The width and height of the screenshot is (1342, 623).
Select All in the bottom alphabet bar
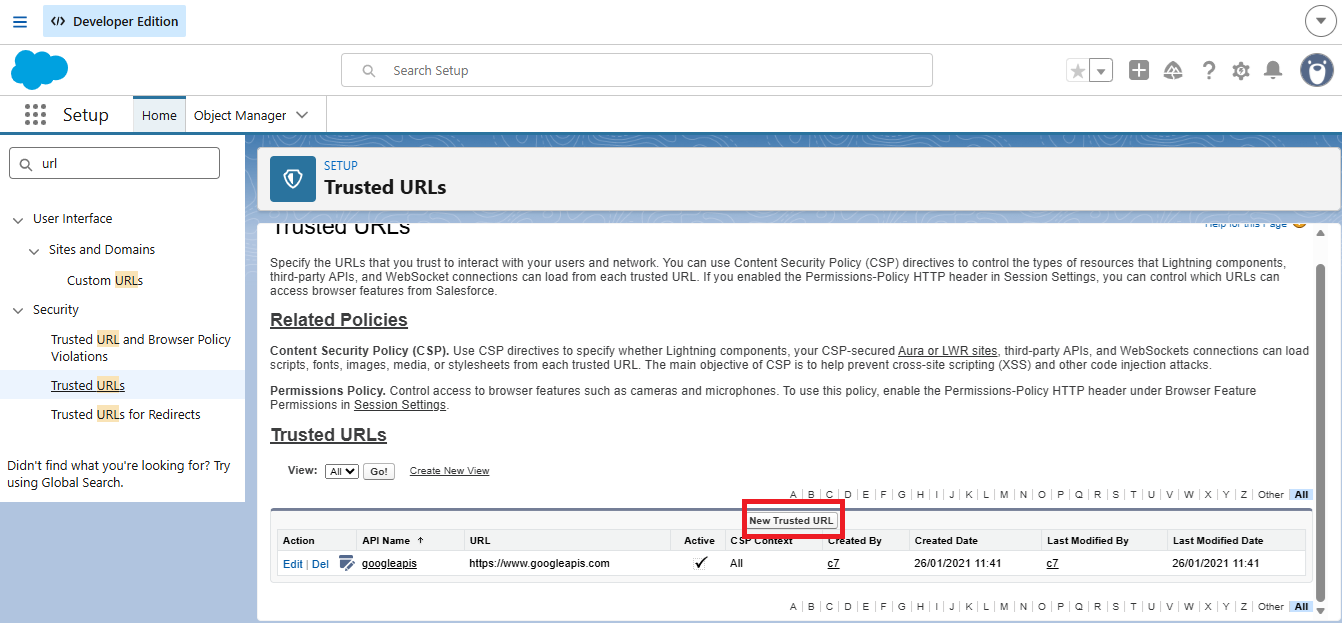[x=1301, y=607]
